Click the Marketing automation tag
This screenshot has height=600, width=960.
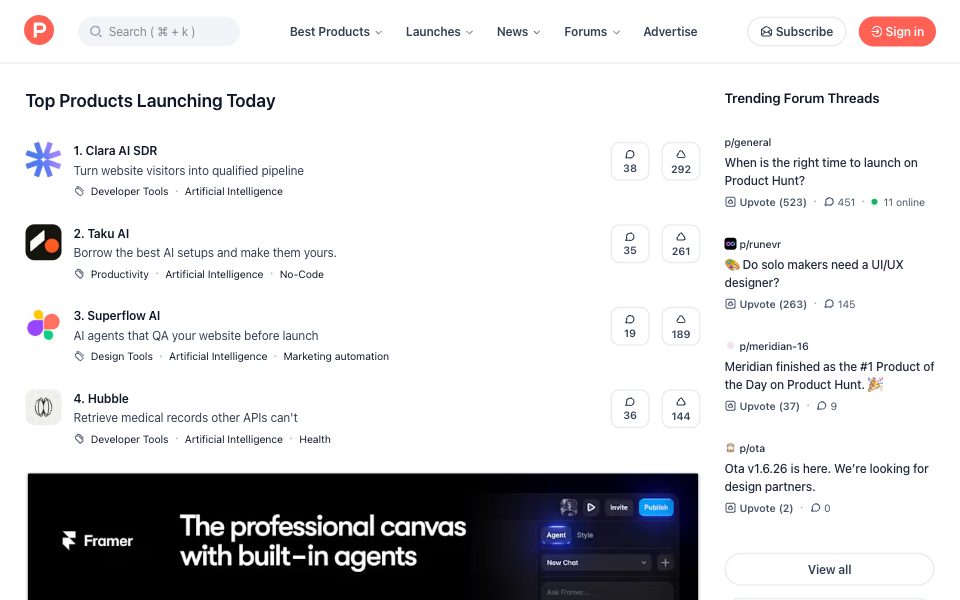336,356
